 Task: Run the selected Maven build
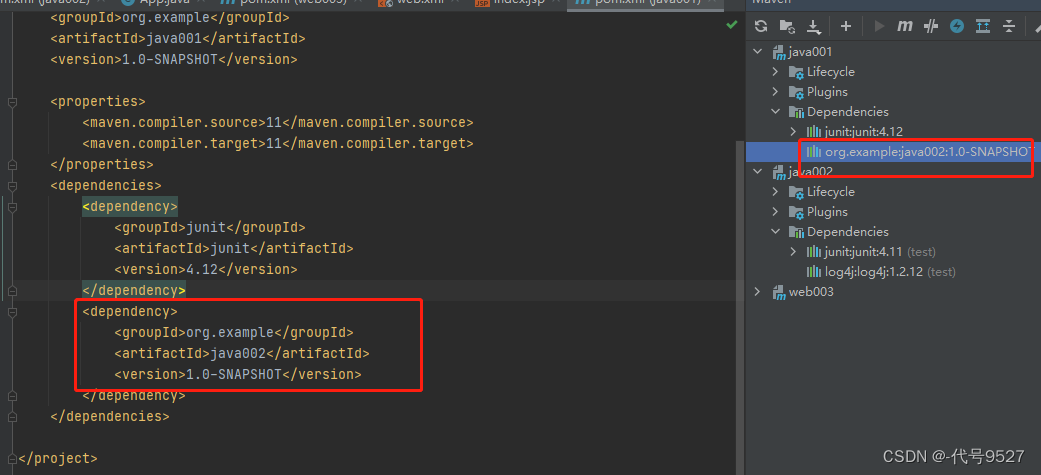coord(880,27)
